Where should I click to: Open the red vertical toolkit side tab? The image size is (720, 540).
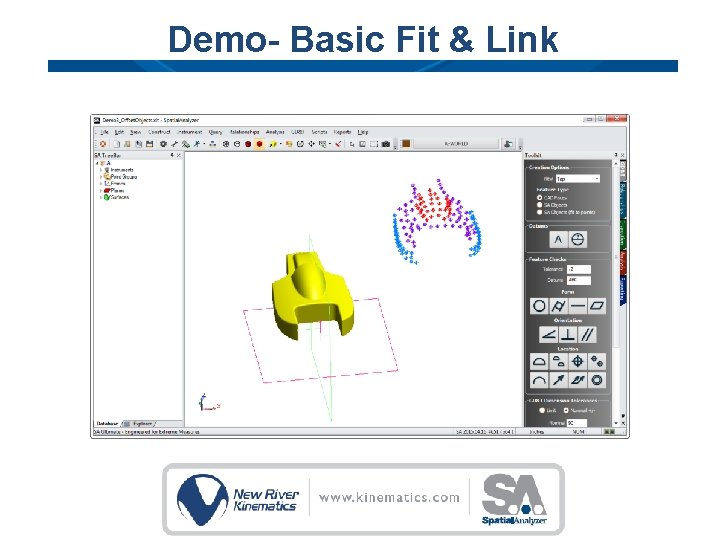click(x=623, y=262)
